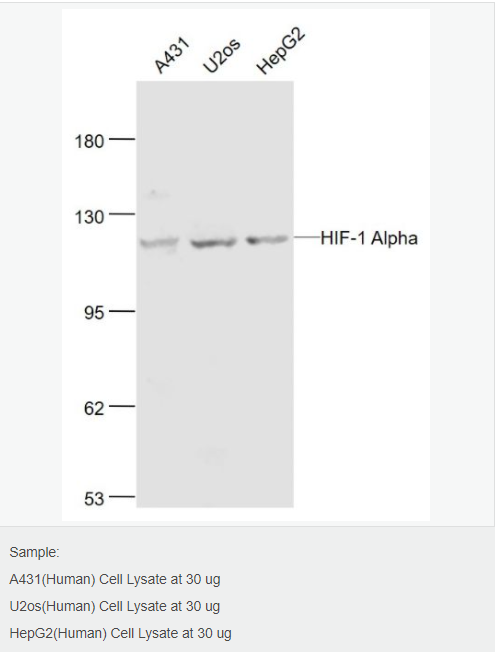
Task: Click the U2os lane label
Action: 222,55
